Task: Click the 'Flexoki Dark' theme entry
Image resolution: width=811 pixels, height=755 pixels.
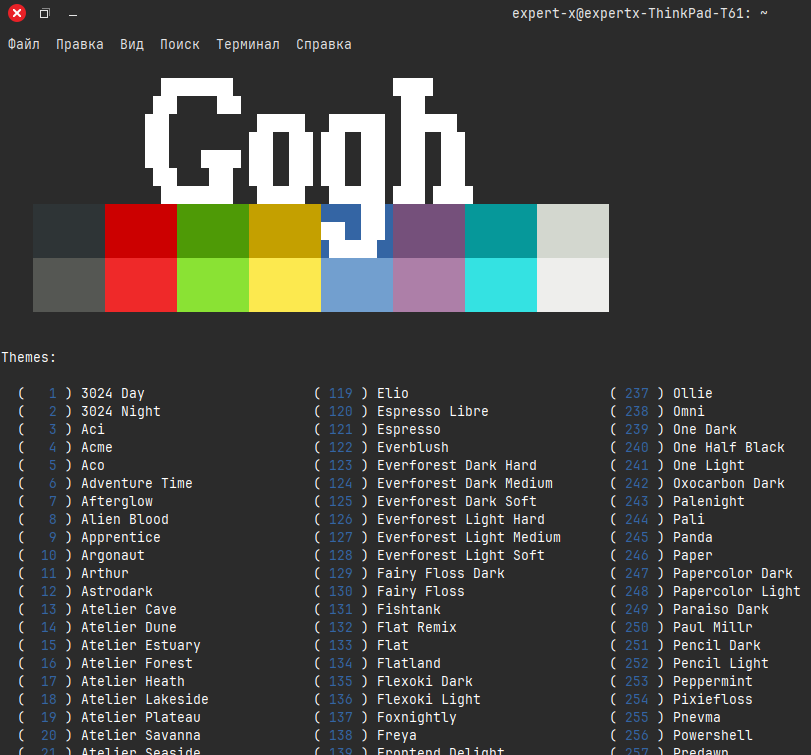Action: (425, 681)
